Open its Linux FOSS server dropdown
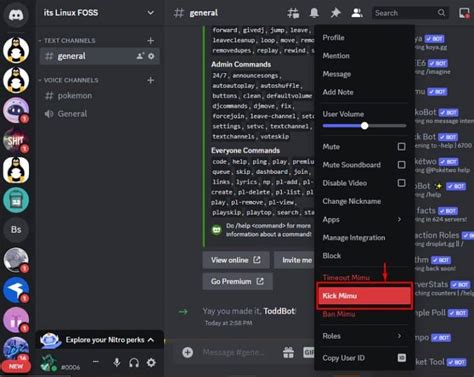The width and height of the screenshot is (474, 377). pyautogui.click(x=151, y=13)
